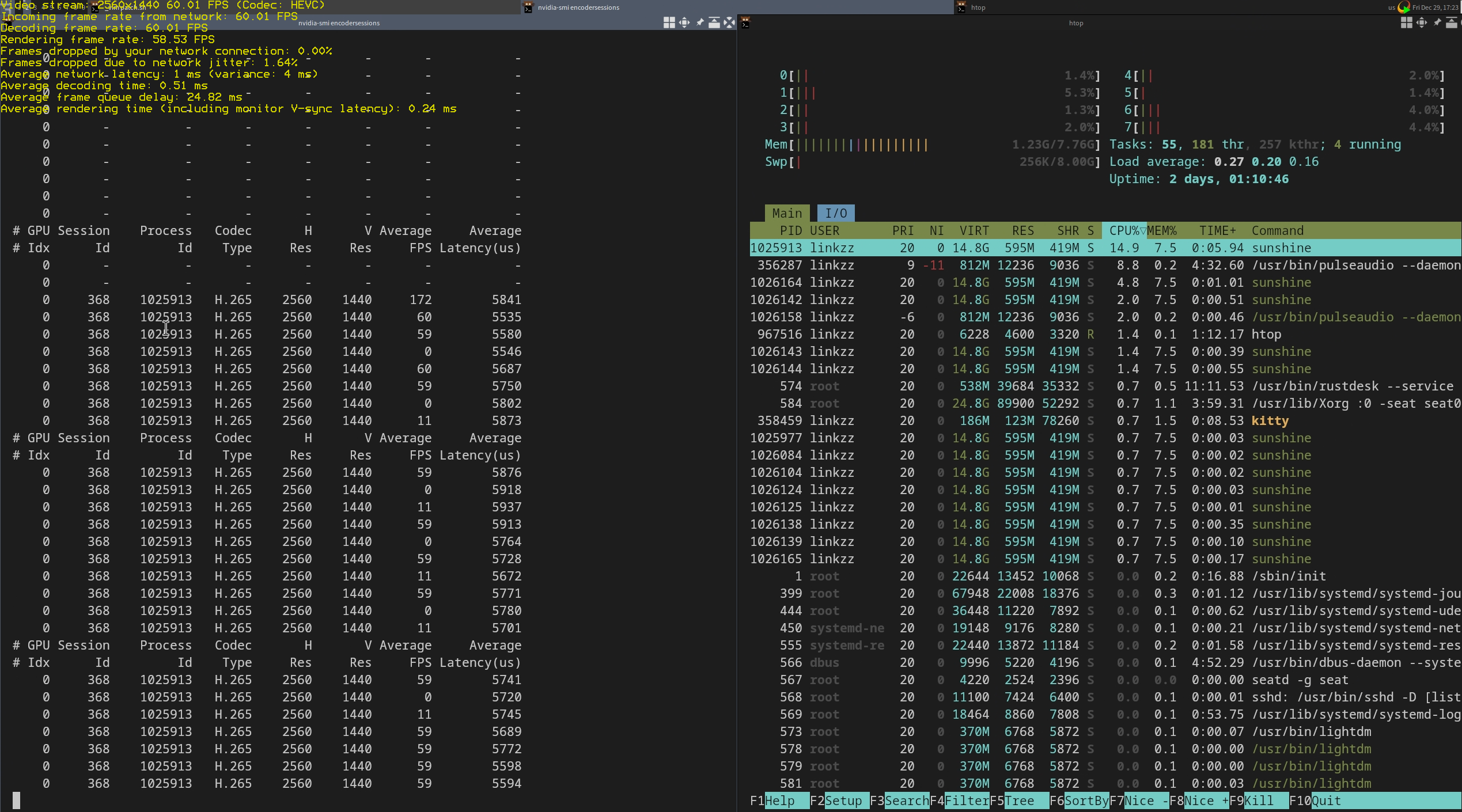
Task: Click the shade-up icon in the nvidia-smi titlebar
Action: pyautogui.click(x=714, y=22)
